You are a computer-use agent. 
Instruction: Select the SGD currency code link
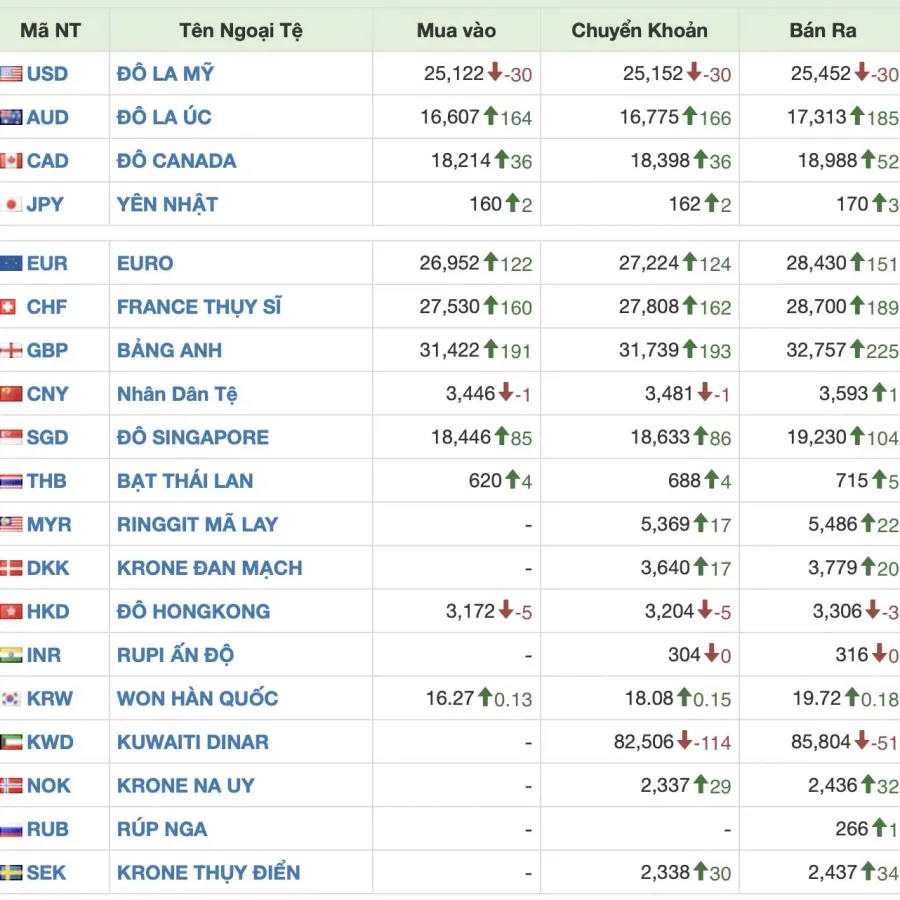coord(48,437)
